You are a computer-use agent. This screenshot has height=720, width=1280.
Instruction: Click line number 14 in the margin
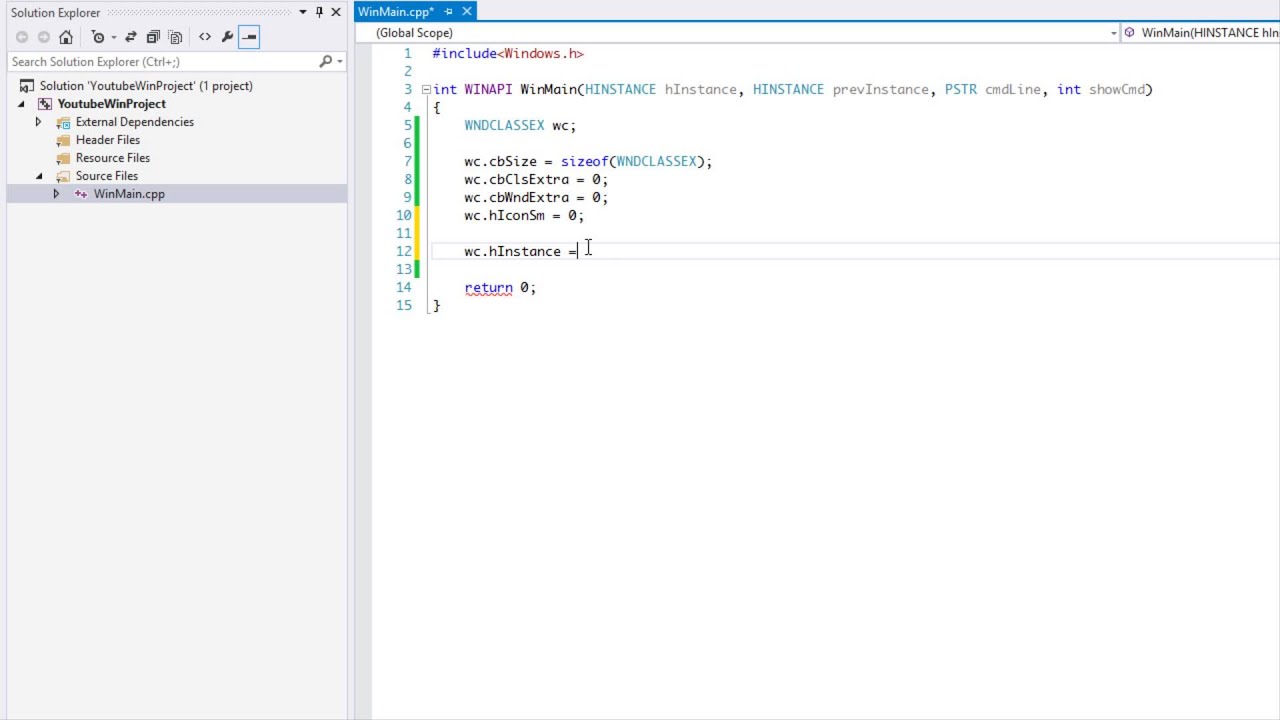pos(403,288)
